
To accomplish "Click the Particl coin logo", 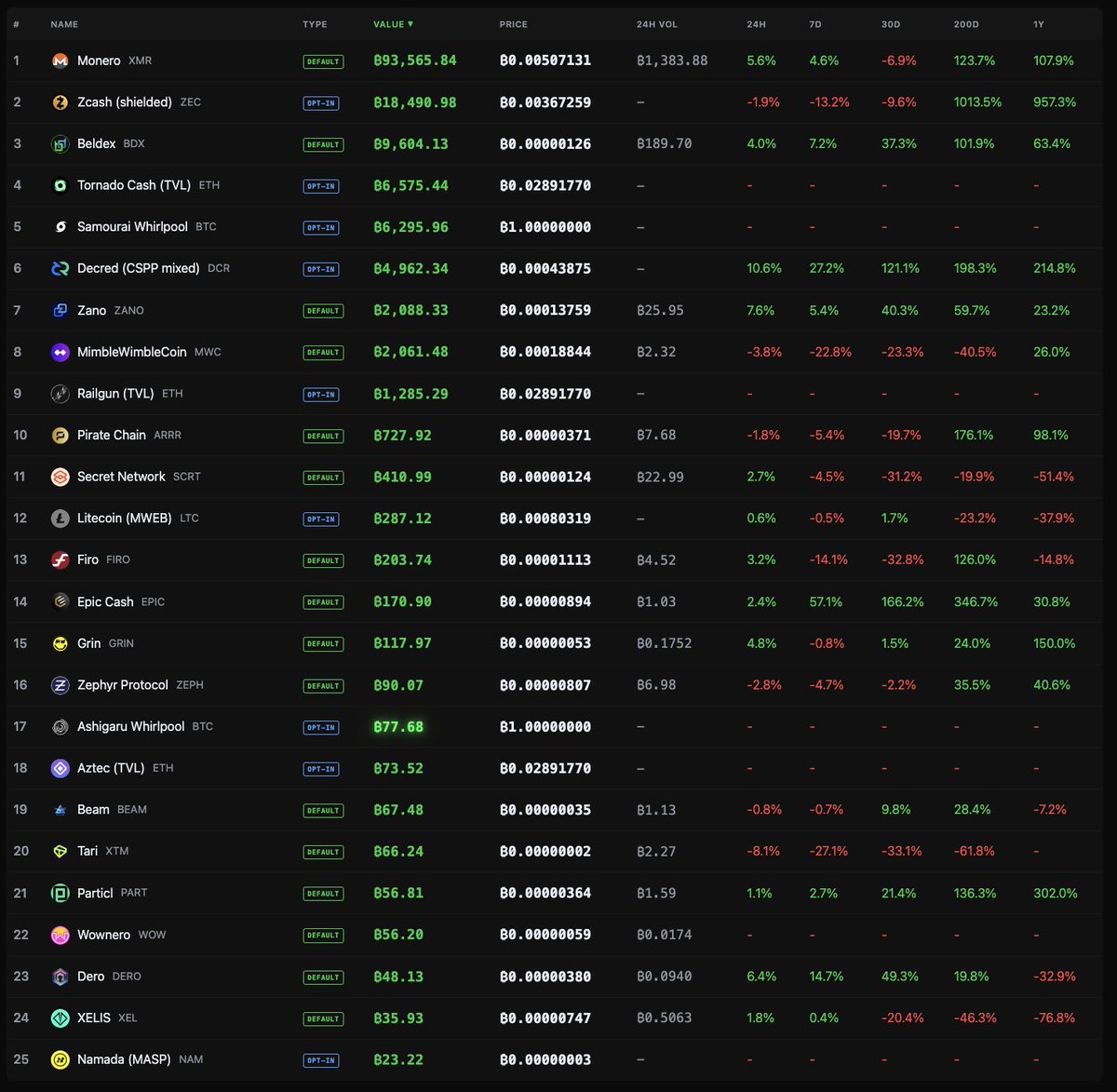I will tap(60, 893).
